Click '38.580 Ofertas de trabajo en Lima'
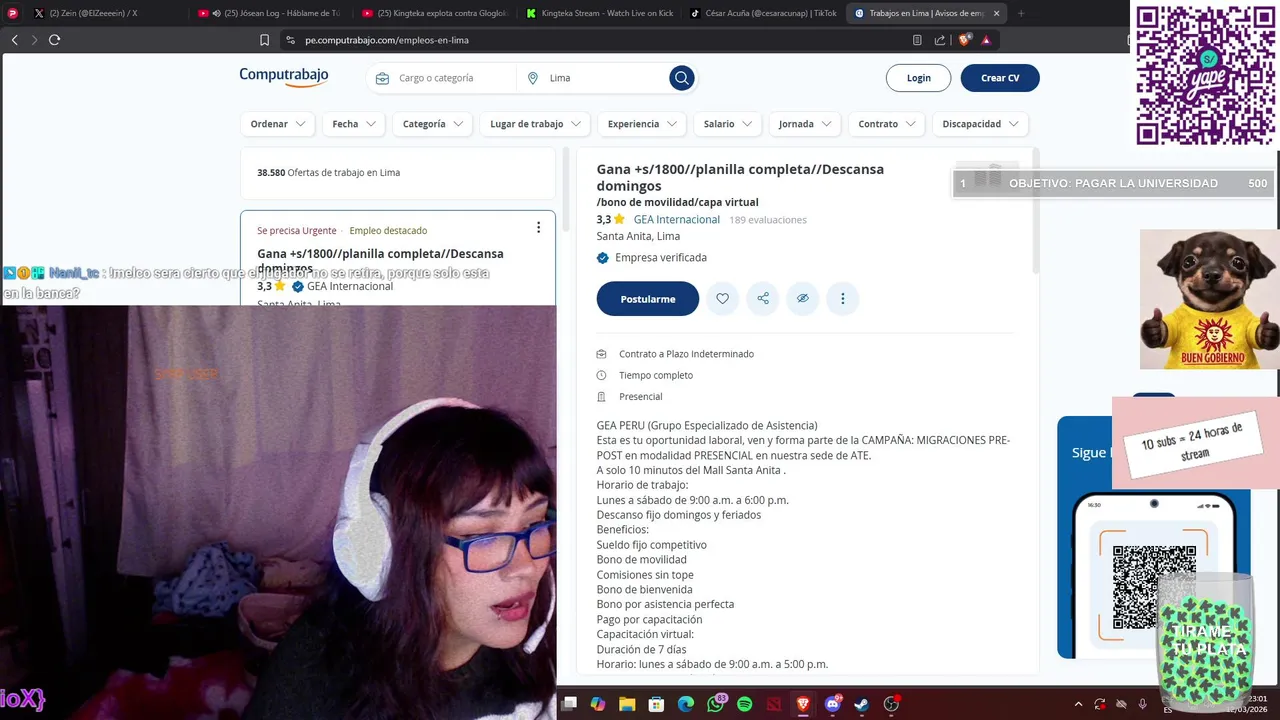Viewport: 1280px width, 720px height. point(328,173)
